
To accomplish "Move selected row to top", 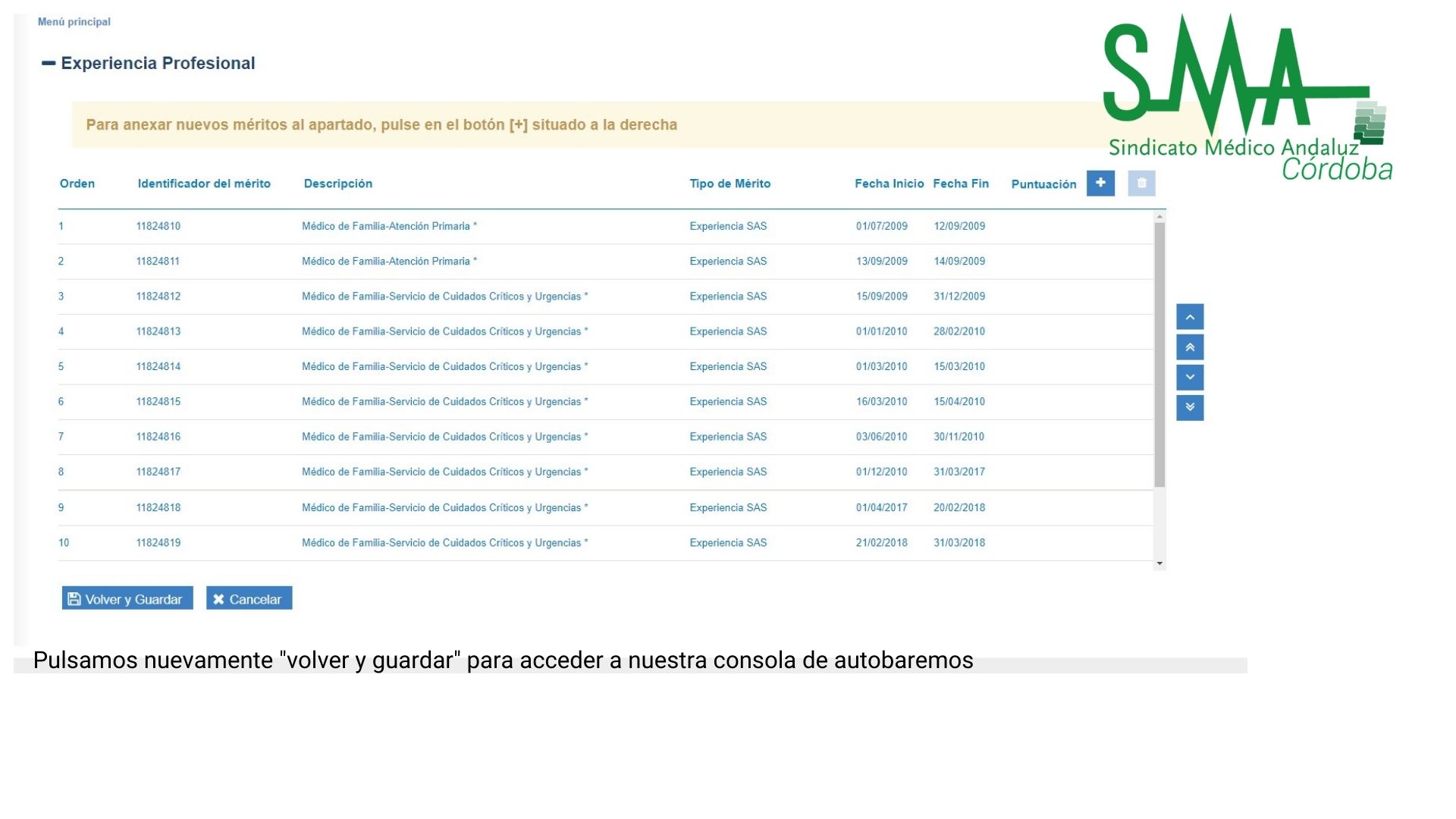I will (x=1190, y=347).
